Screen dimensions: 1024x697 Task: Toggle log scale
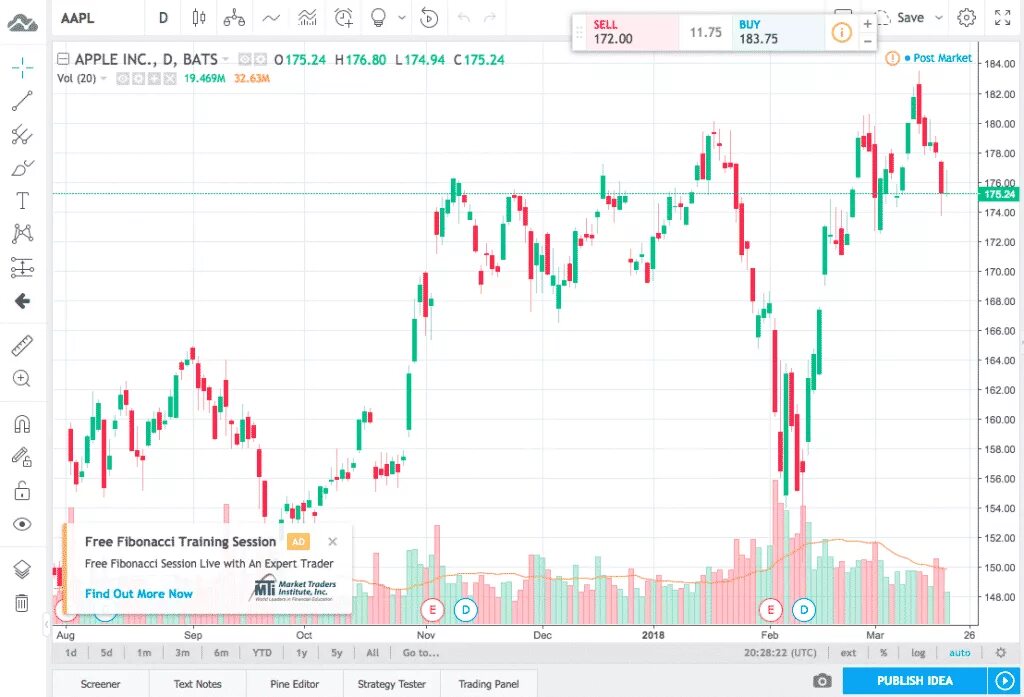click(x=918, y=653)
